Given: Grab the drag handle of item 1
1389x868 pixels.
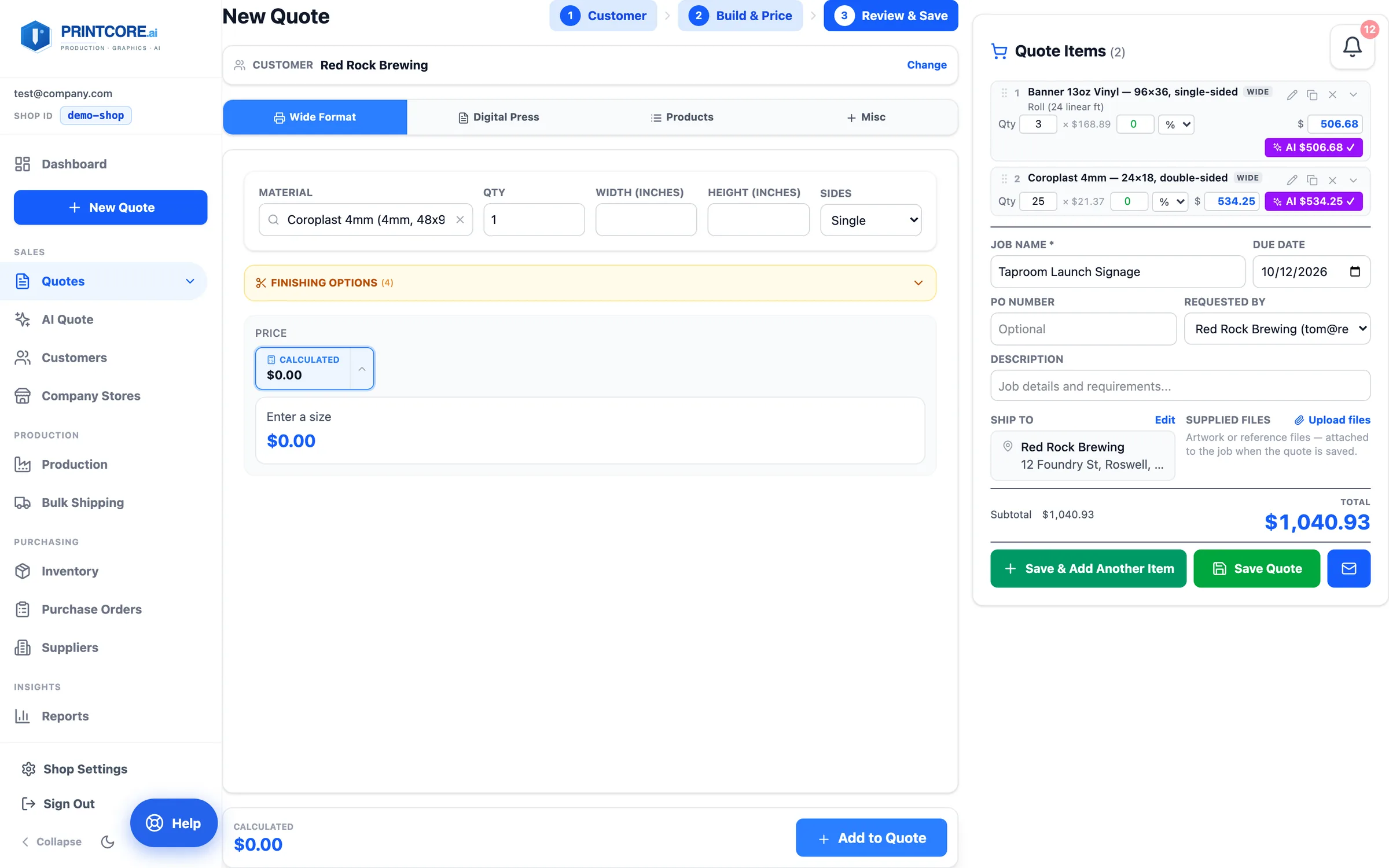Looking at the screenshot, I should [1004, 93].
